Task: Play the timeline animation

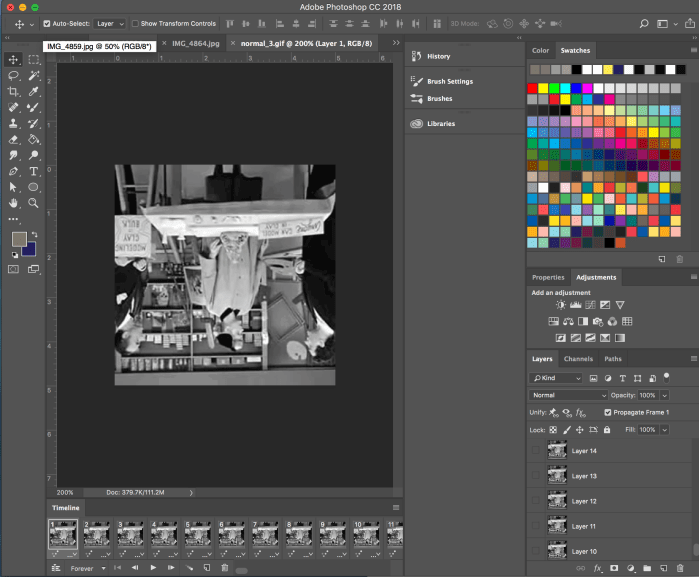Action: coord(153,568)
